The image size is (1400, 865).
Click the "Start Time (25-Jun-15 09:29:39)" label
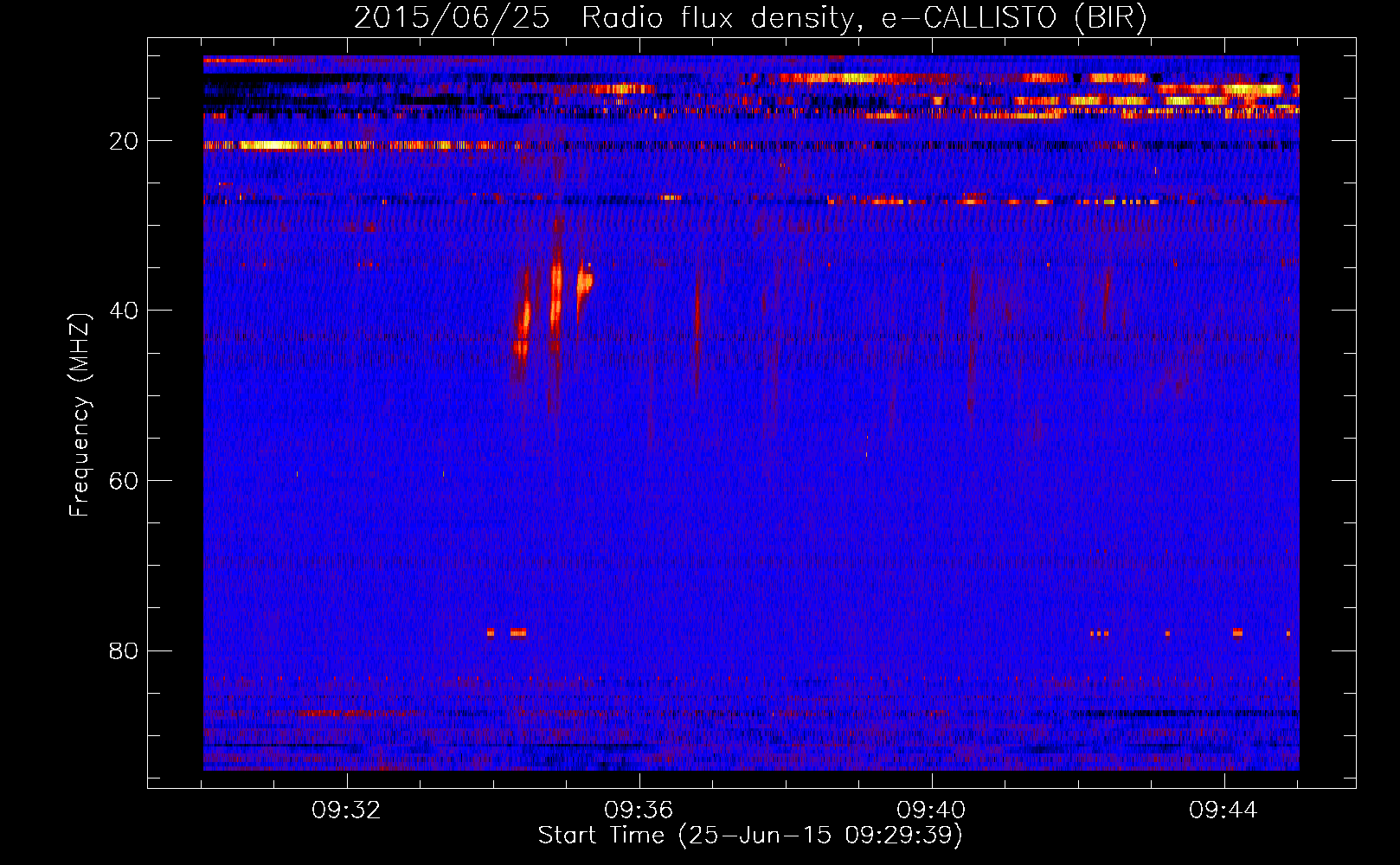(x=750, y=836)
